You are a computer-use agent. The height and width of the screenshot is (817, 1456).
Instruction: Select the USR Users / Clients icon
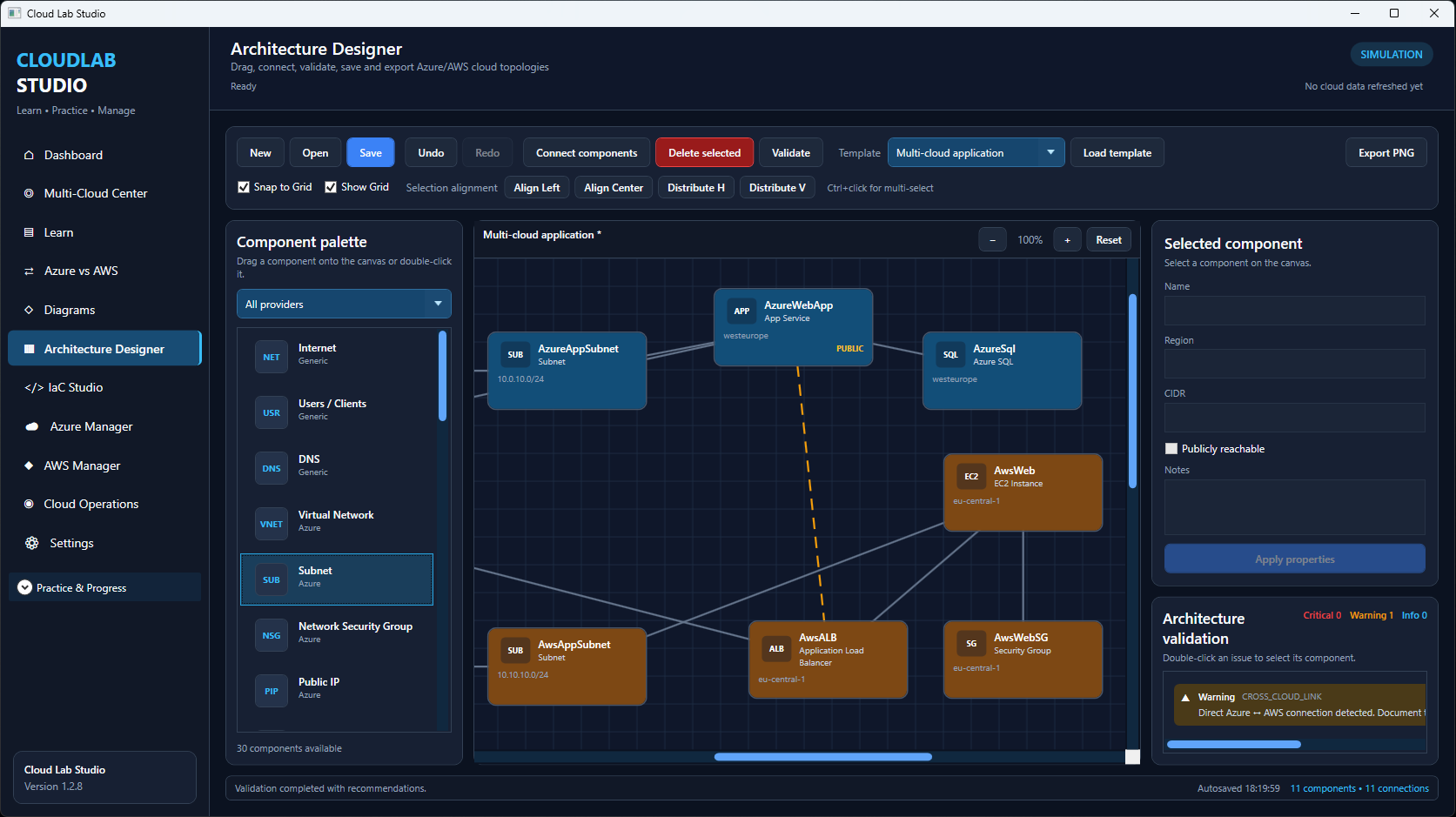click(x=272, y=412)
